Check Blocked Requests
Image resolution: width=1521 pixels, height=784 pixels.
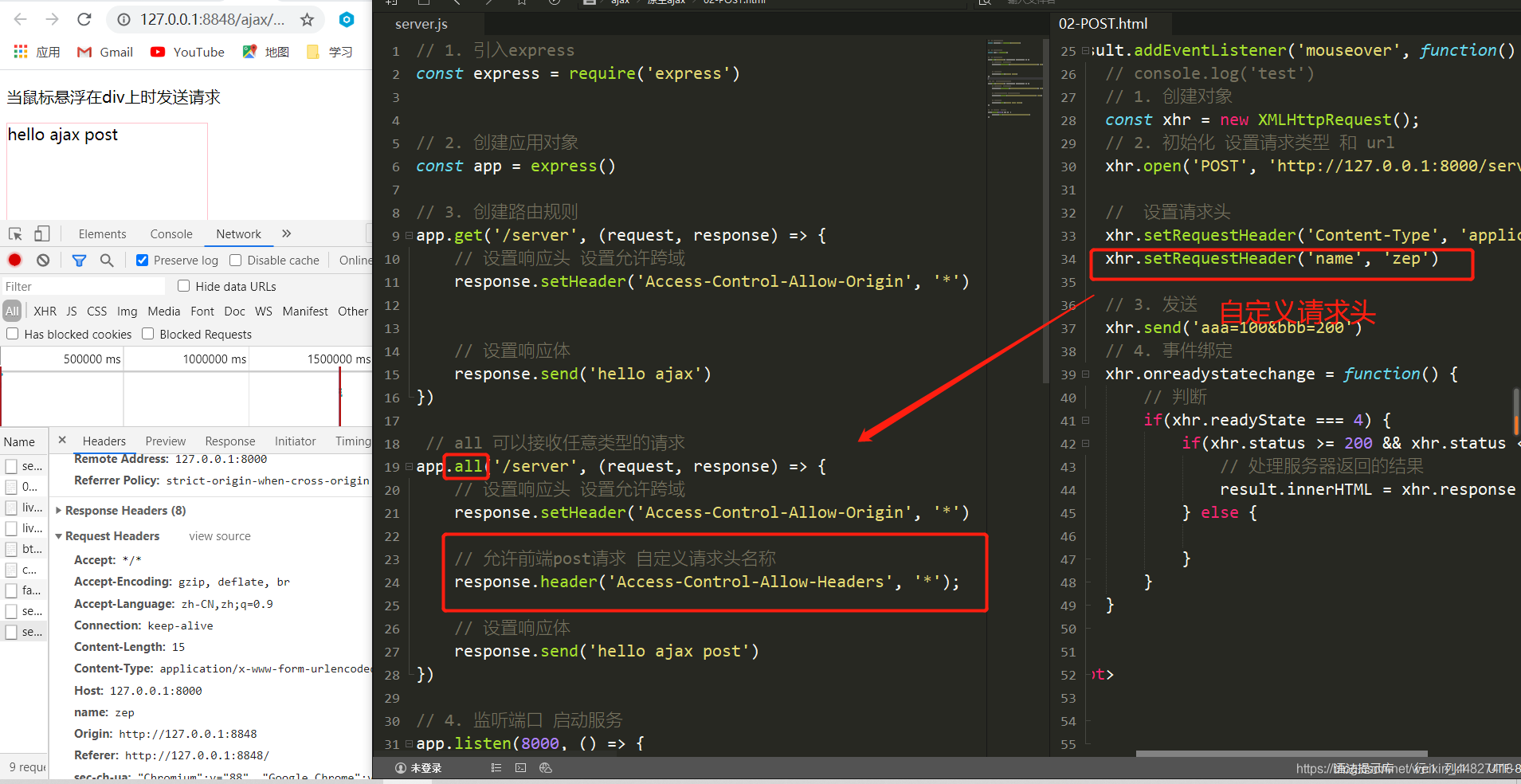point(147,334)
